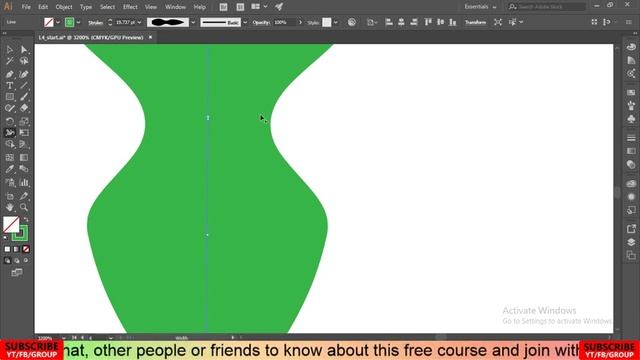Viewport: 640px width, 360px height.
Task: Pick the Eraser tool
Action: [24, 109]
